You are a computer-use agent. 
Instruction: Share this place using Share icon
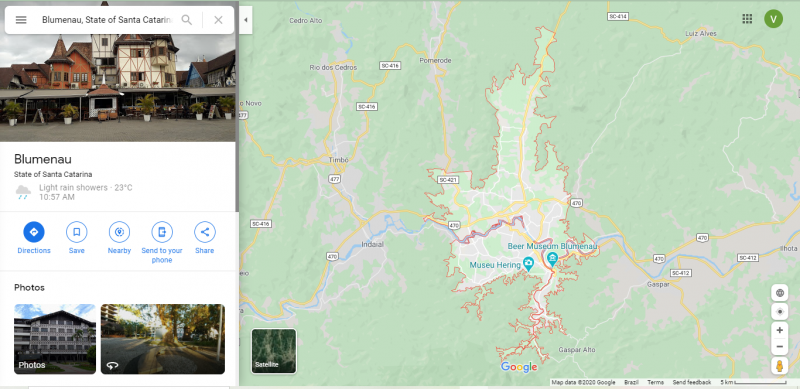pos(205,232)
